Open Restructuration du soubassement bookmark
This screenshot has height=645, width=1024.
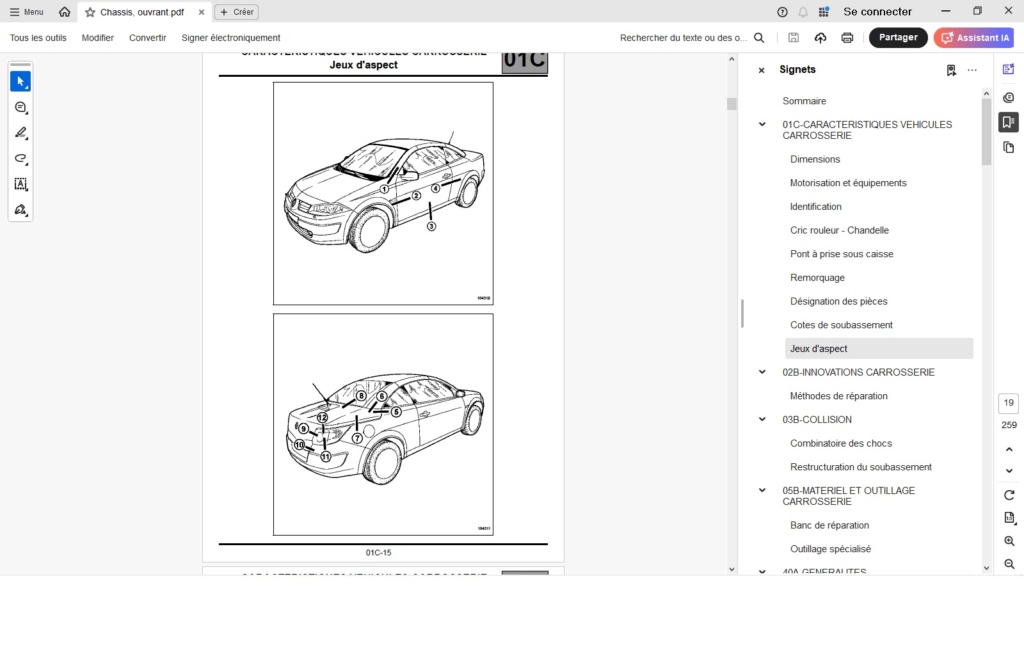[861, 467]
